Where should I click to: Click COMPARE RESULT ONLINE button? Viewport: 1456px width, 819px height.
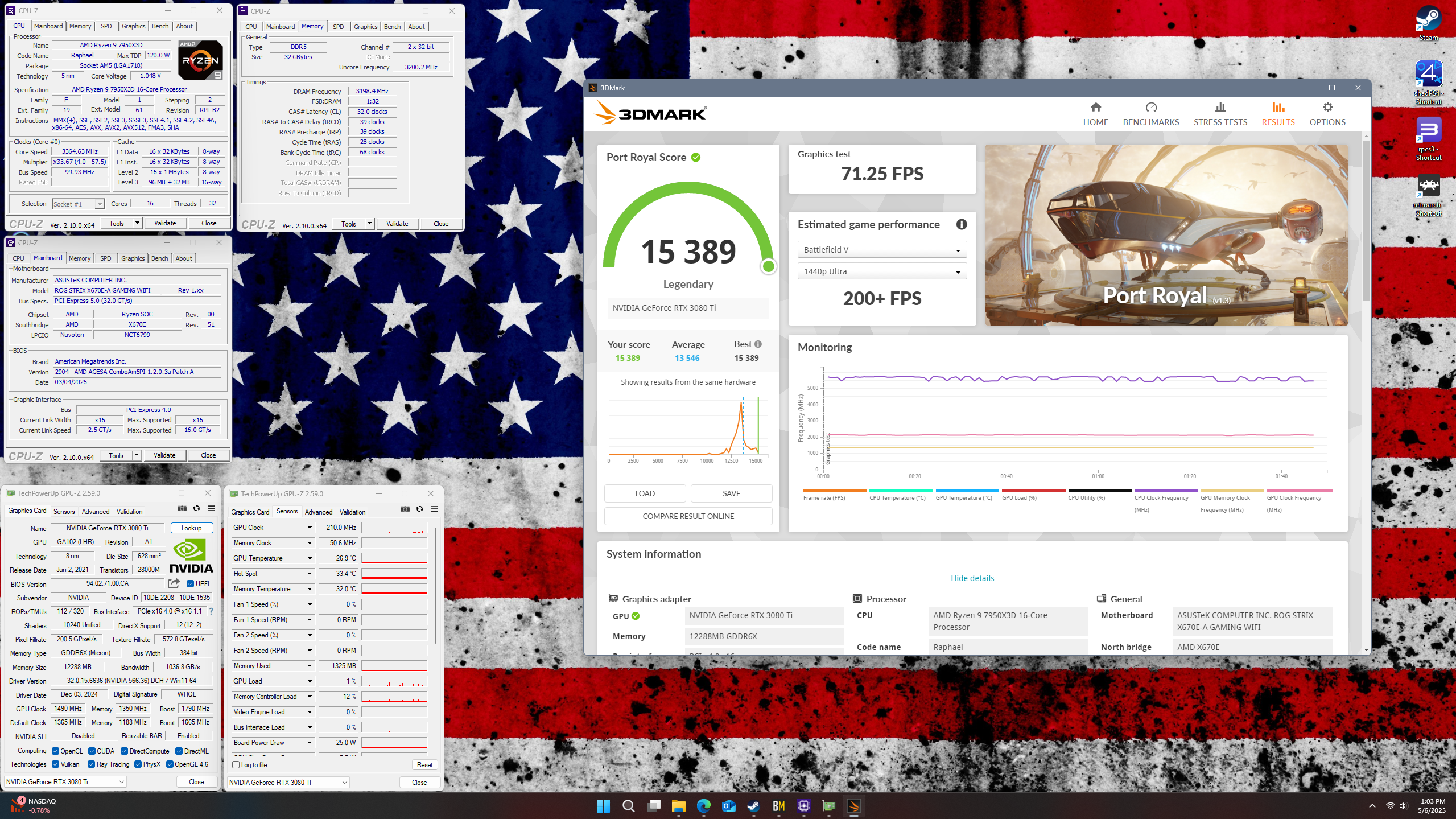click(688, 516)
